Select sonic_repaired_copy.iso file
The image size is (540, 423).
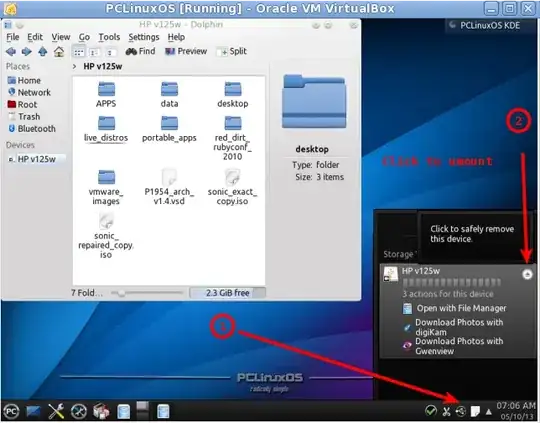[x=106, y=236]
